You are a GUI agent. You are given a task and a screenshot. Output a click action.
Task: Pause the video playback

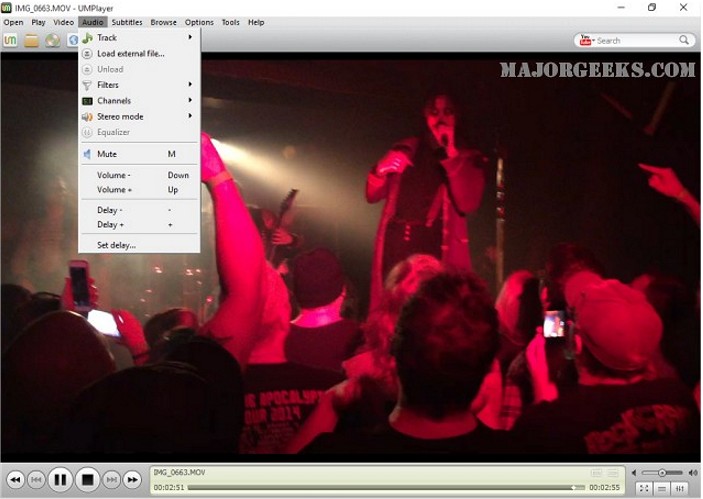(60, 480)
